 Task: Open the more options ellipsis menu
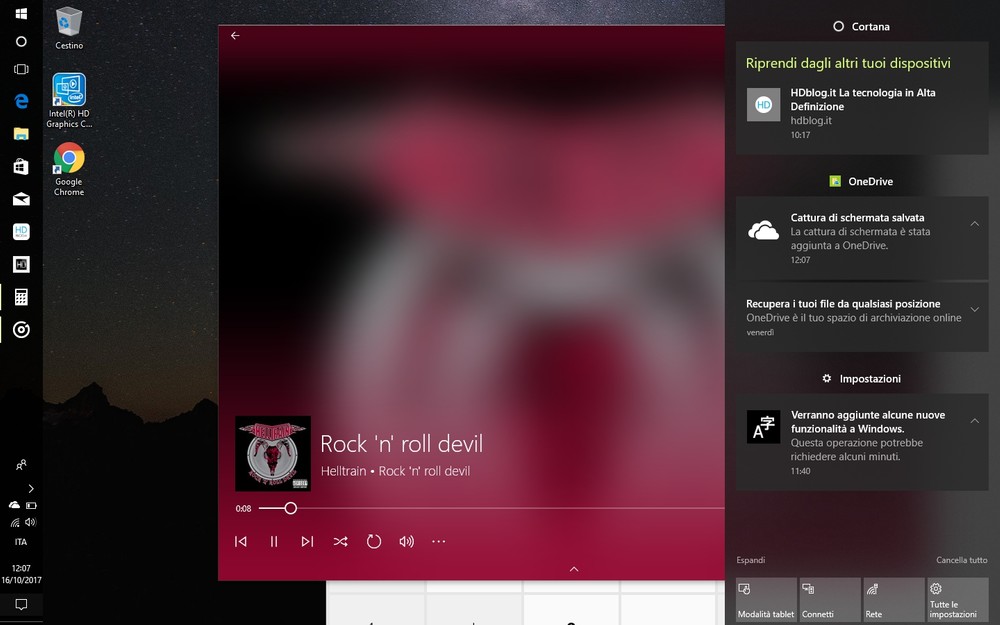pos(438,541)
